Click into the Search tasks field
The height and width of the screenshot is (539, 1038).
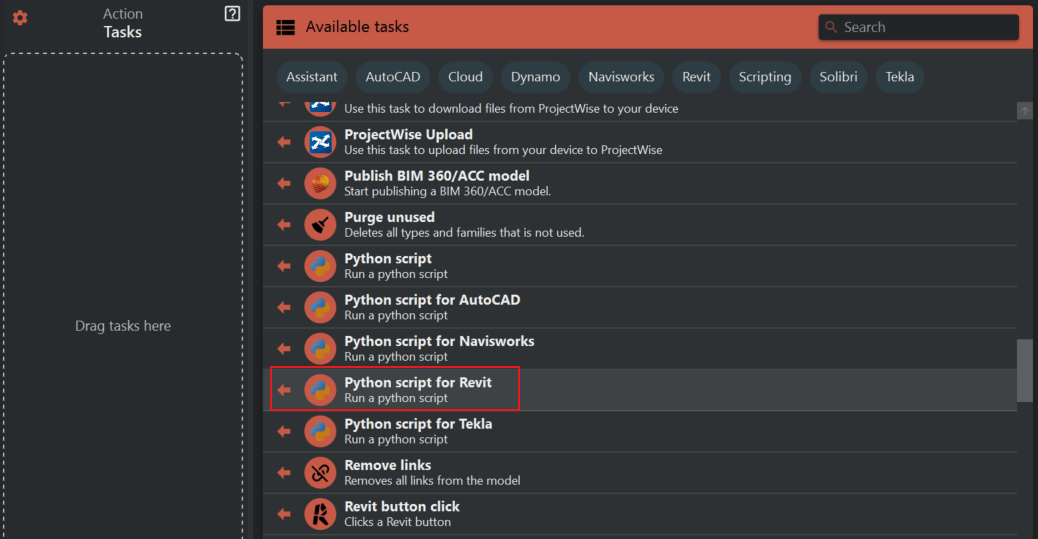pyautogui.click(x=918, y=27)
